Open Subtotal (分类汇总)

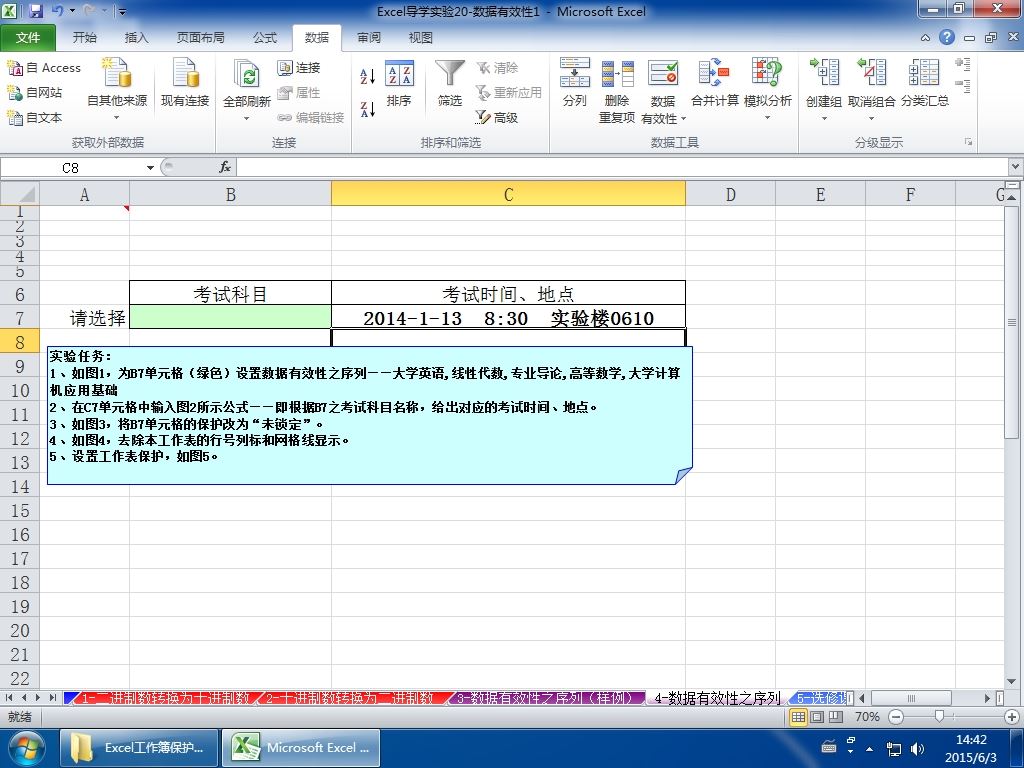tap(924, 83)
